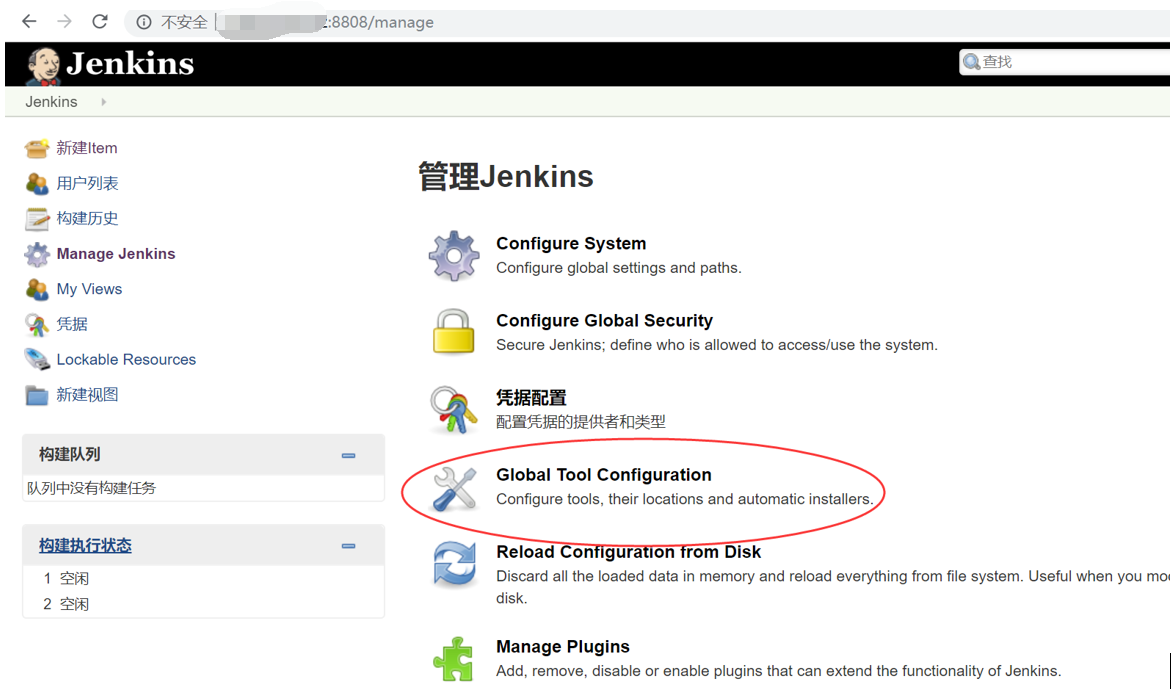Click the 构建执行状态 heading link
The image size is (1174, 689).
click(85, 546)
